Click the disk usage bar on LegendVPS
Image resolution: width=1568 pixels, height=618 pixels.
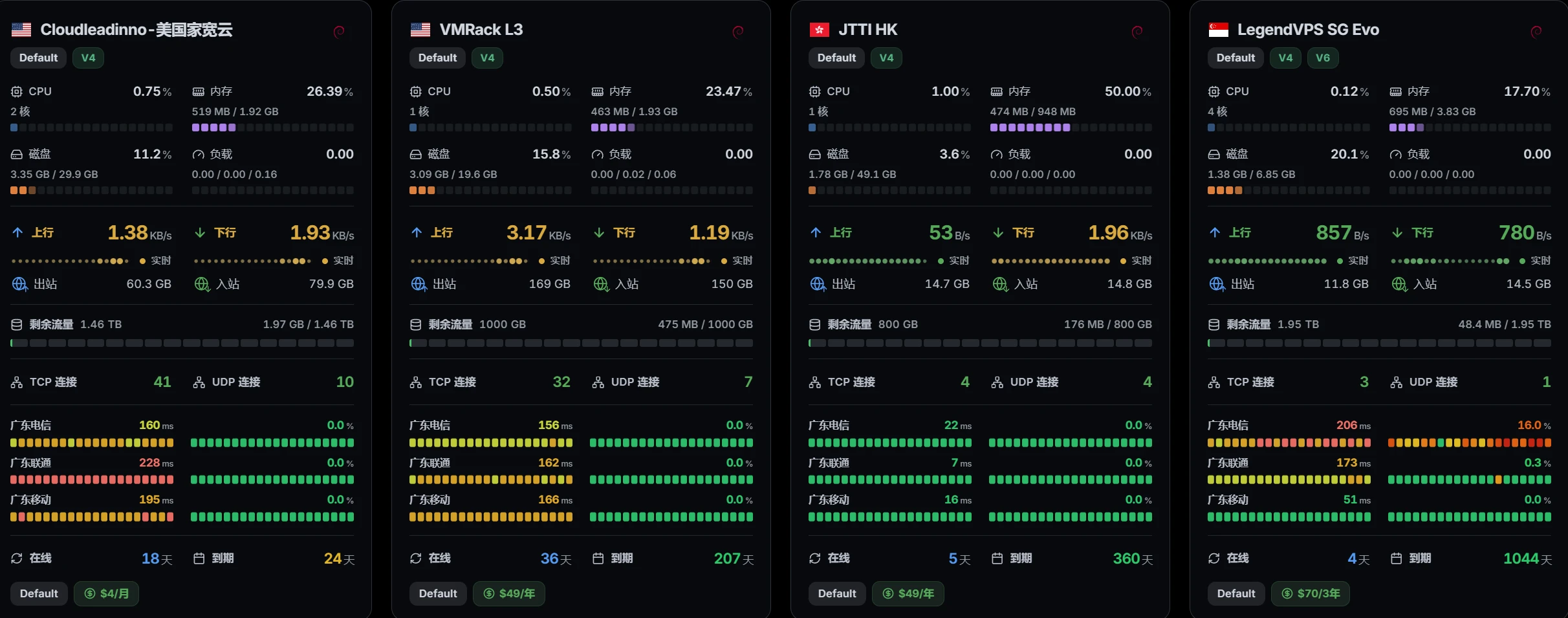pos(1289,190)
